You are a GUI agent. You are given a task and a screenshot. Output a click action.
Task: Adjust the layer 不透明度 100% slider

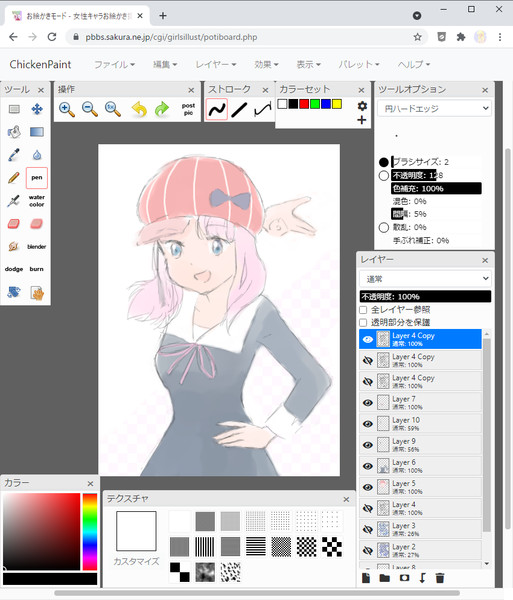point(425,297)
